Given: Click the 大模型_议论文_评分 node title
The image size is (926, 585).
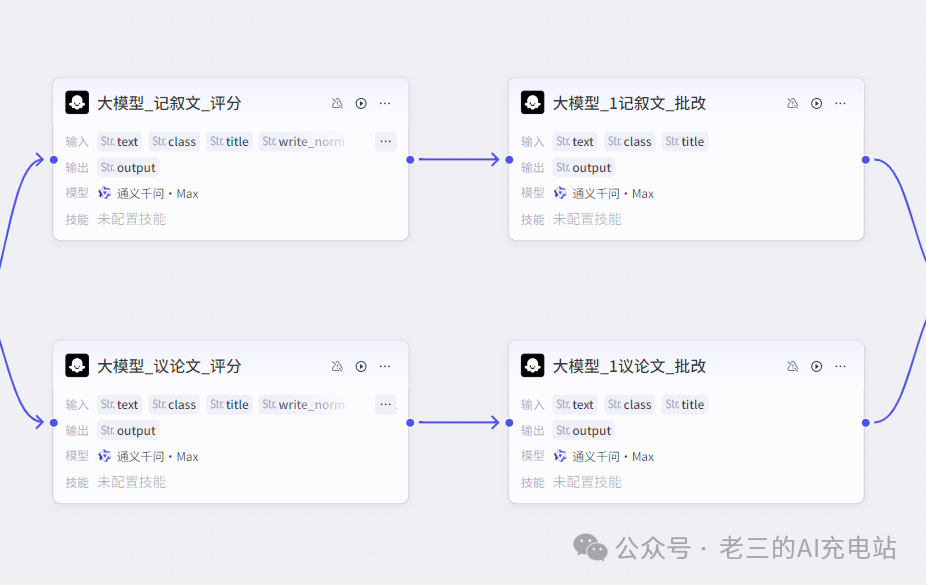Looking at the screenshot, I should 169,366.
